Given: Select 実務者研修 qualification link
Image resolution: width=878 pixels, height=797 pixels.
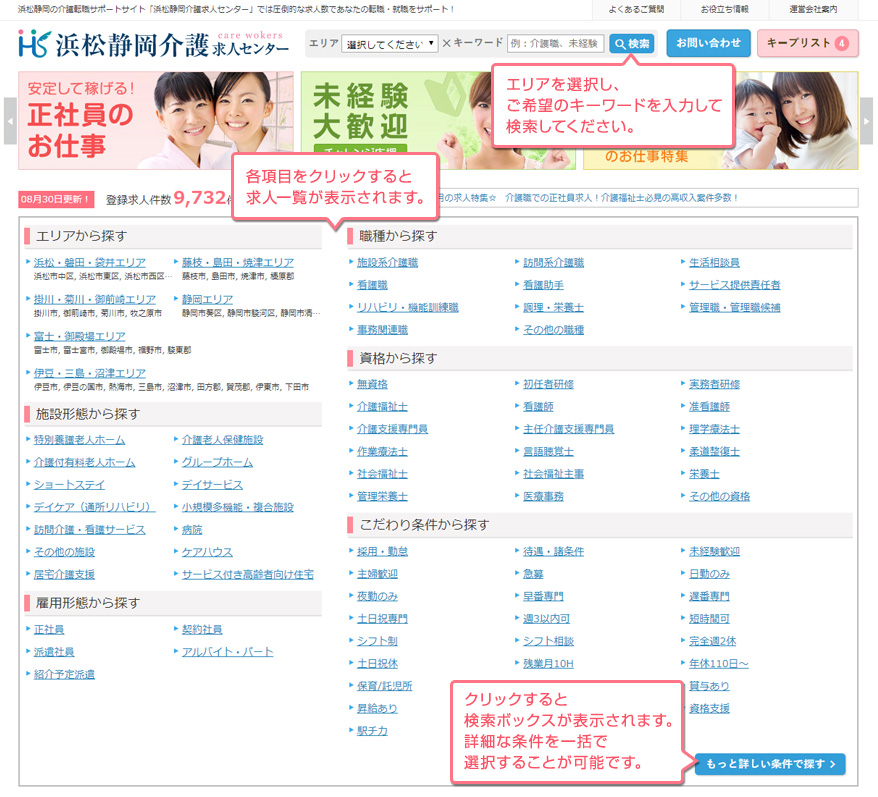Looking at the screenshot, I should [714, 384].
